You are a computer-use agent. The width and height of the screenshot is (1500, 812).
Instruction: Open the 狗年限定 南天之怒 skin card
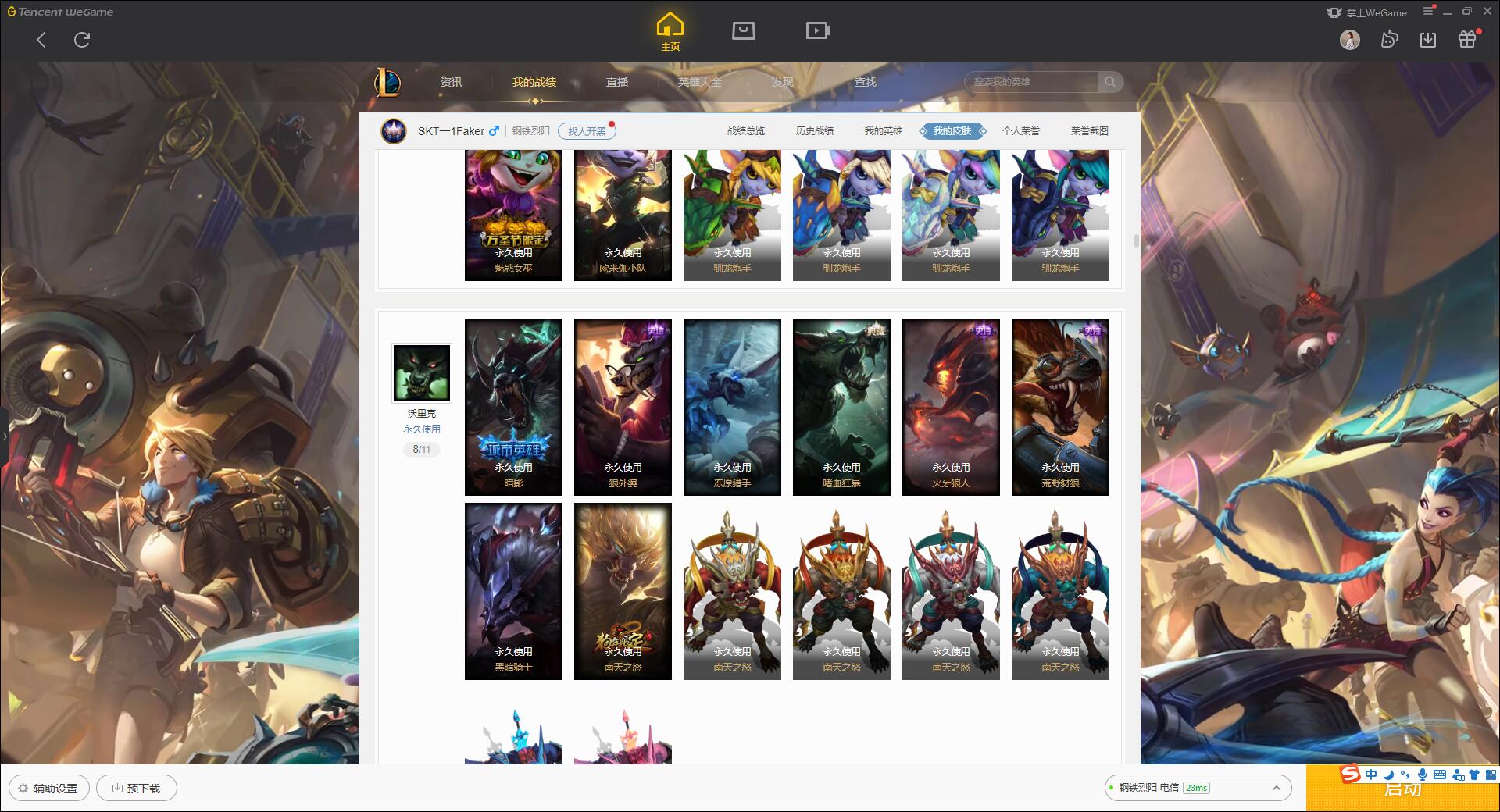[x=623, y=591]
